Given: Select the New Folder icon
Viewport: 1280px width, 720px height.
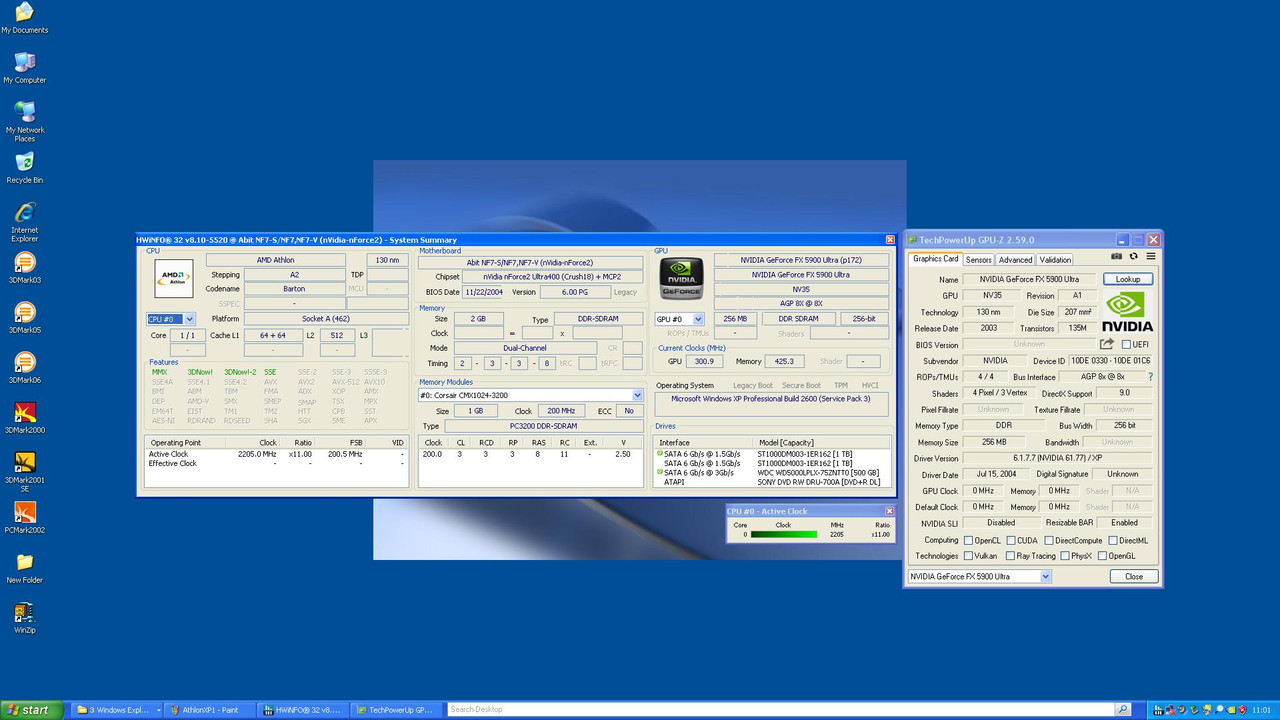Looking at the screenshot, I should tap(25, 568).
